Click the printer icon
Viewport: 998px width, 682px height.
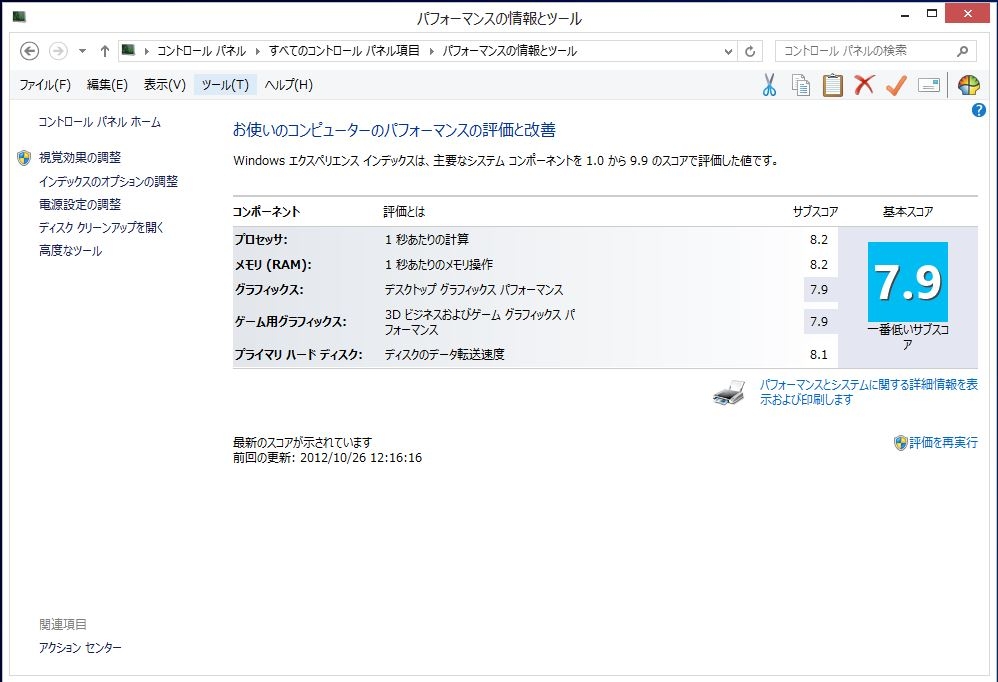click(x=729, y=393)
